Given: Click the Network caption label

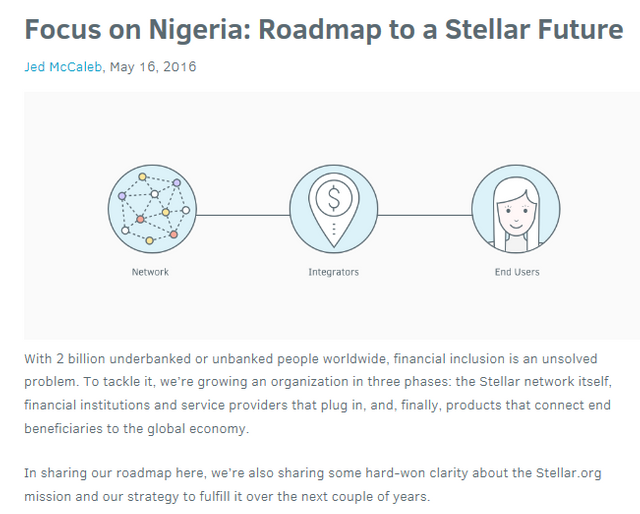Looking at the screenshot, I should tap(150, 272).
